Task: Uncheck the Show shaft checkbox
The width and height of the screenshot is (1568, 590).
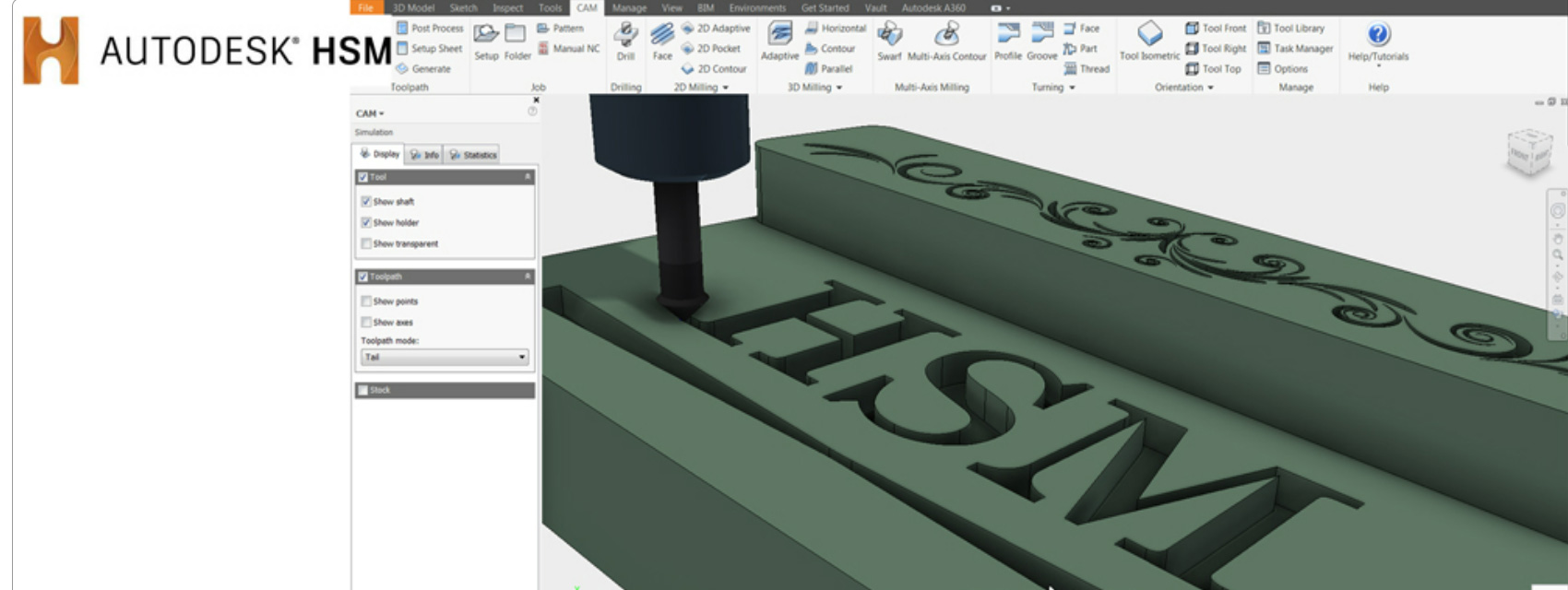Action: click(x=366, y=201)
